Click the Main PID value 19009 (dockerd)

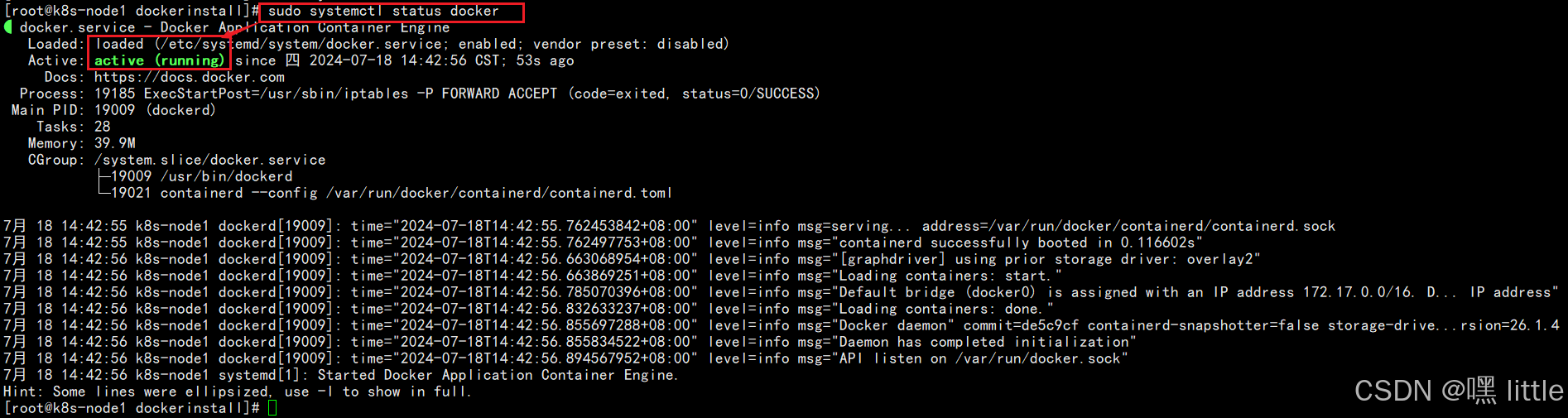155,110
